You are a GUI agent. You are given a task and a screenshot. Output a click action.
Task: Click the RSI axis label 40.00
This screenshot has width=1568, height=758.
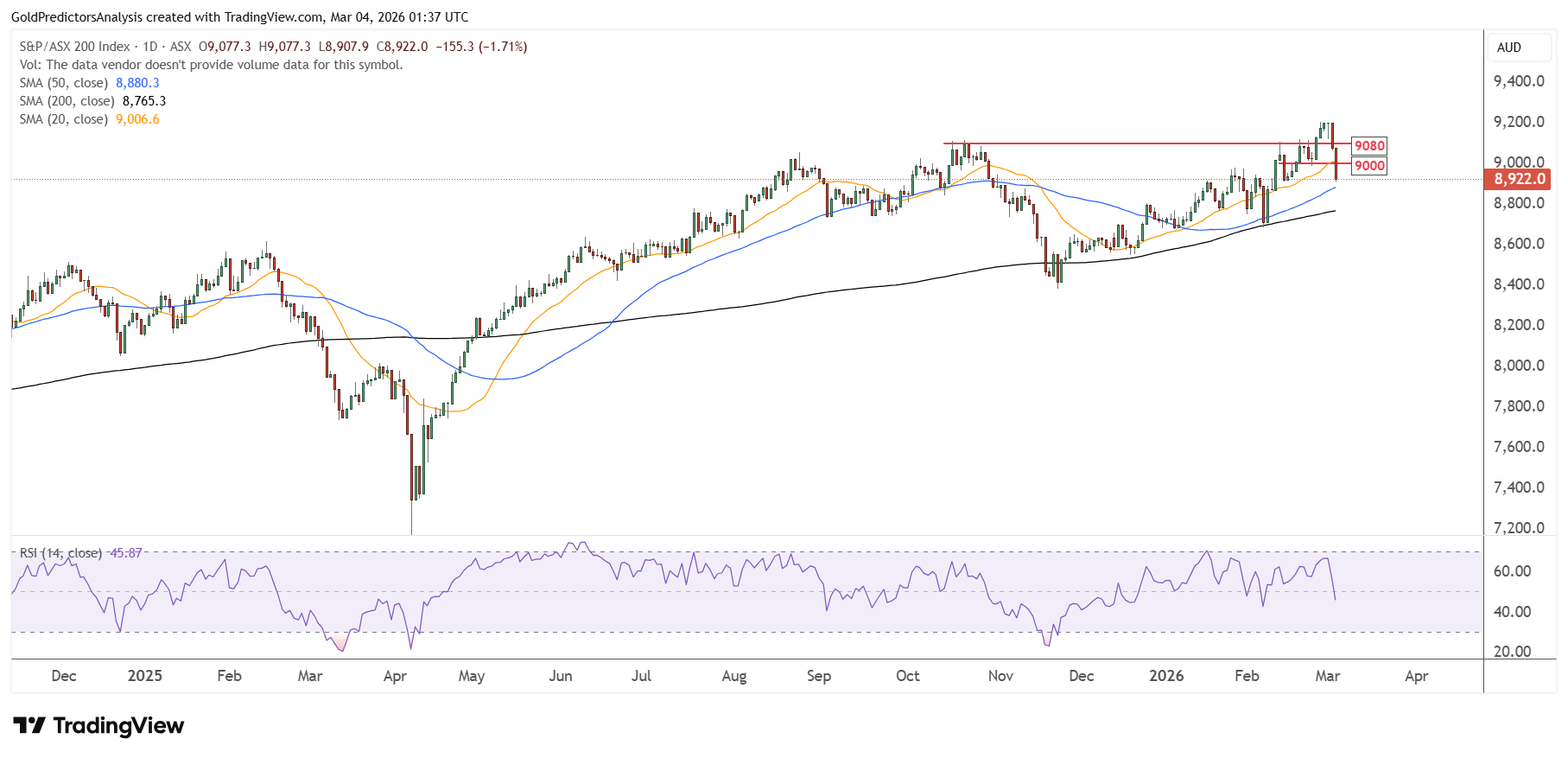1513,612
